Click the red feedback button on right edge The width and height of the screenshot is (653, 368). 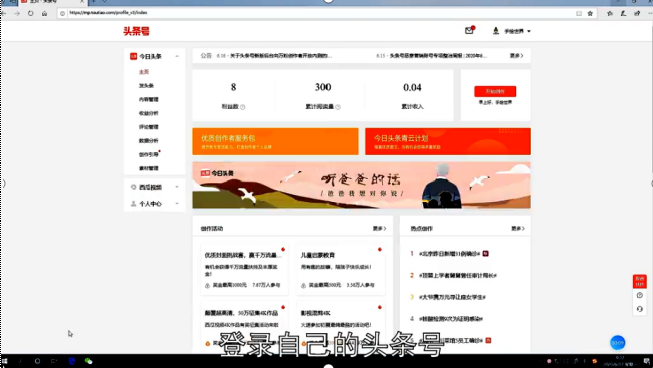[640, 281]
